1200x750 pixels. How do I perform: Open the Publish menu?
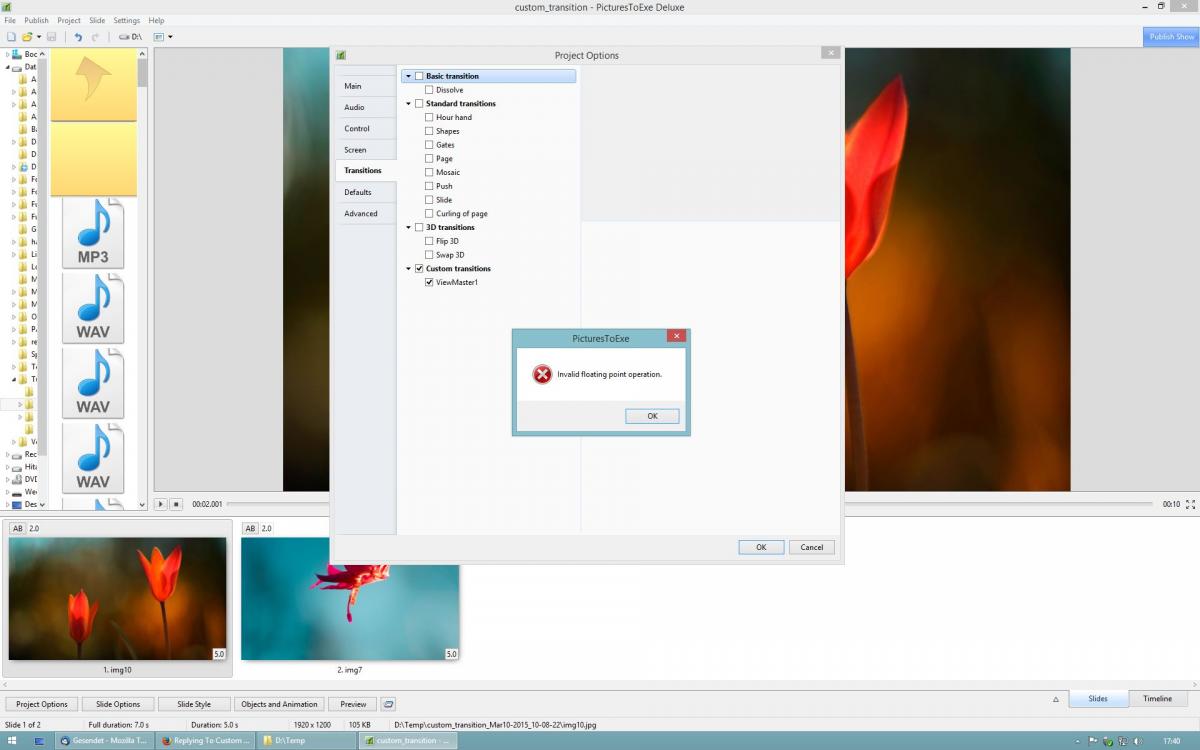(x=36, y=20)
